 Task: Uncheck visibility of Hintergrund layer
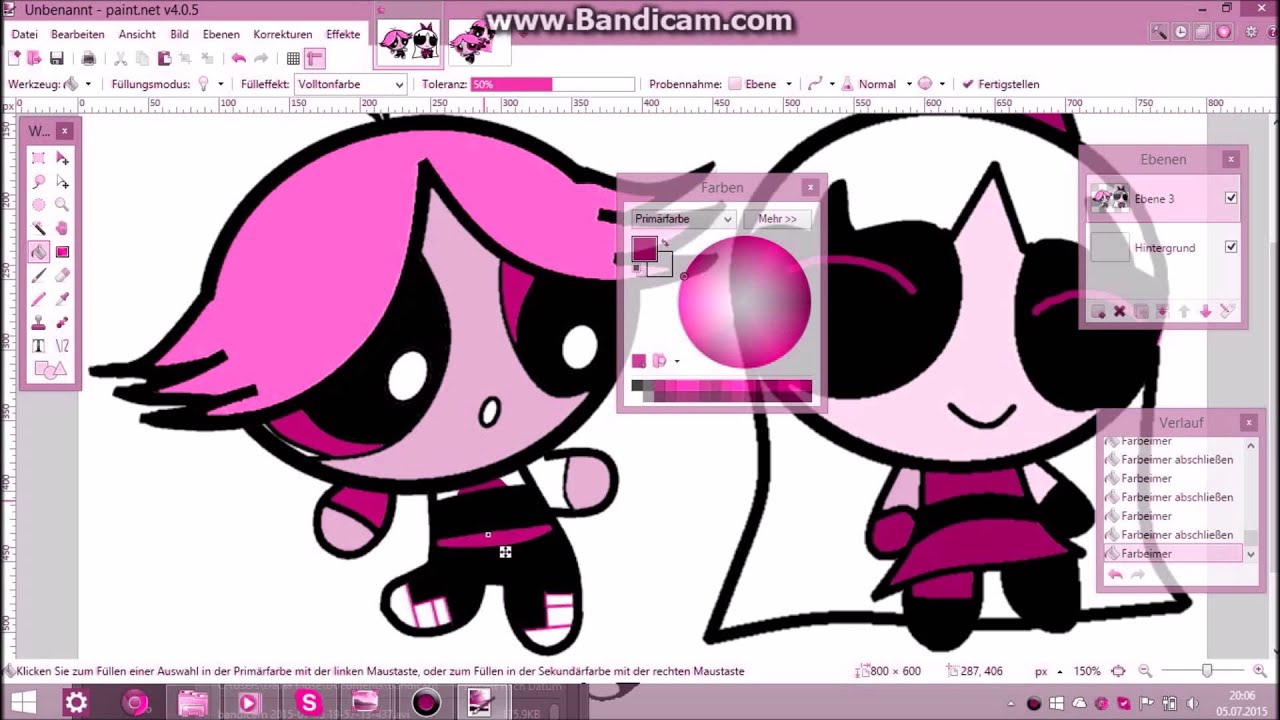1231,247
